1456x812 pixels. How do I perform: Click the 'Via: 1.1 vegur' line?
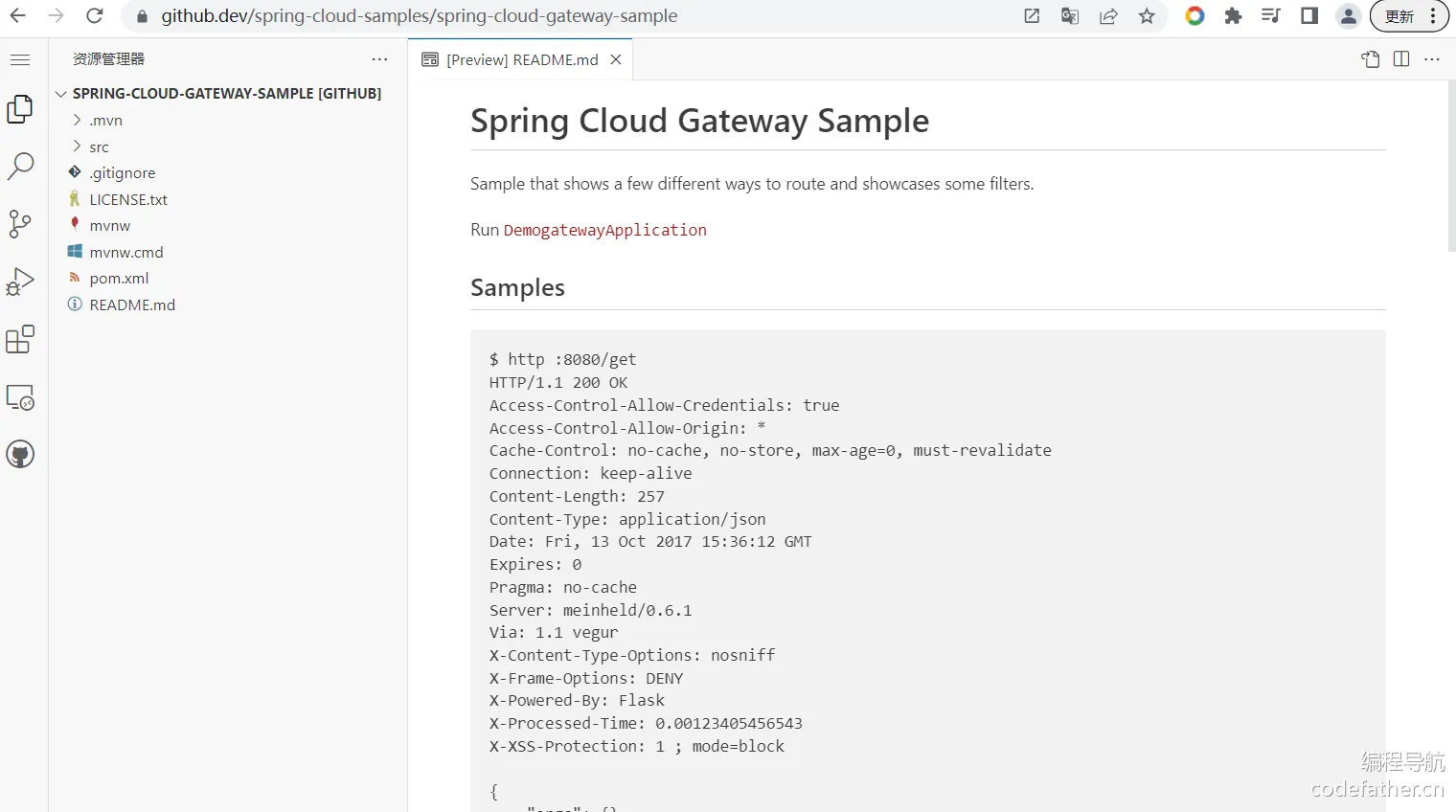(x=554, y=632)
